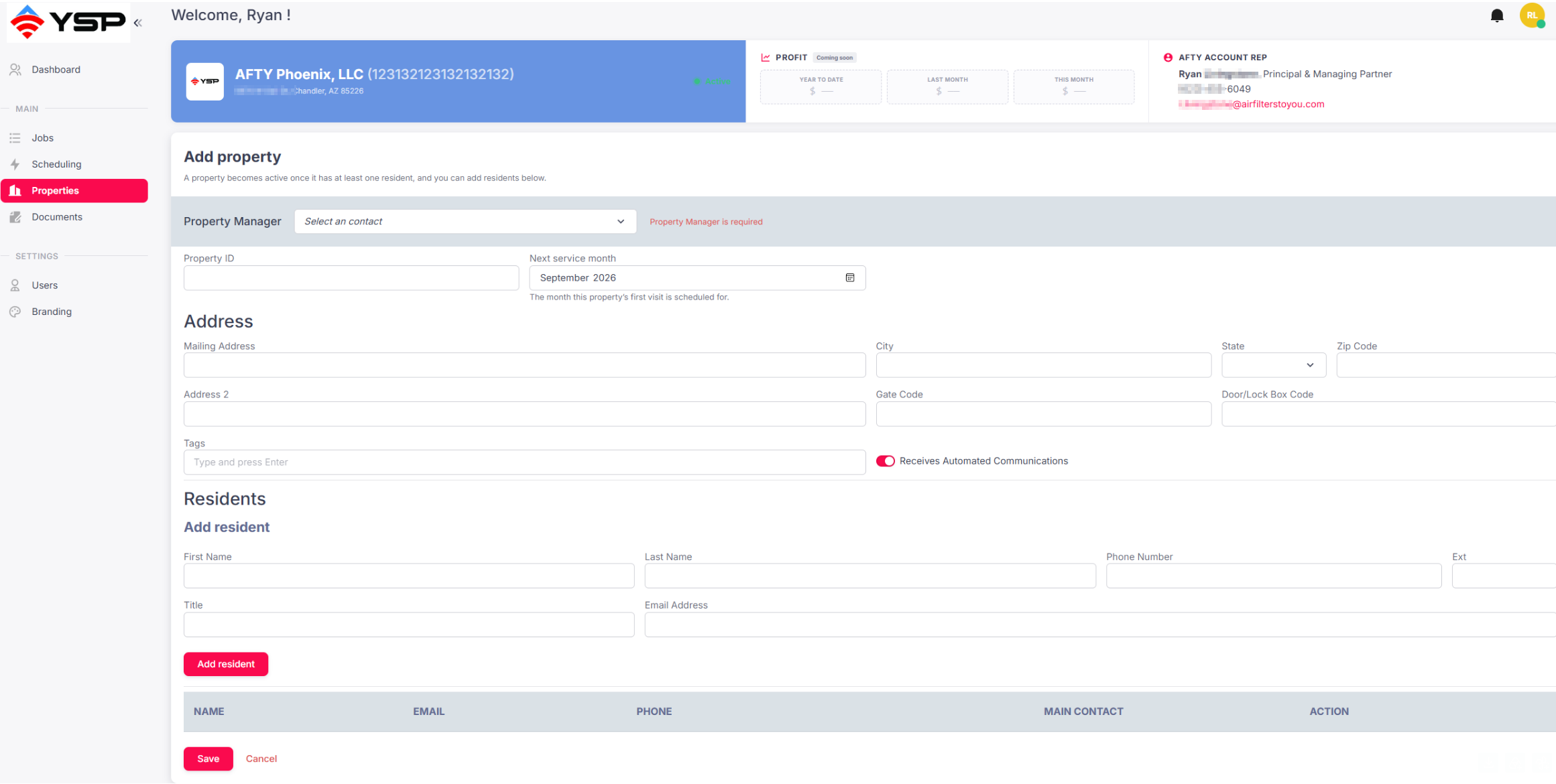The width and height of the screenshot is (1556, 784).
Task: Open the Property Manager contact dropdown
Action: coord(465,221)
